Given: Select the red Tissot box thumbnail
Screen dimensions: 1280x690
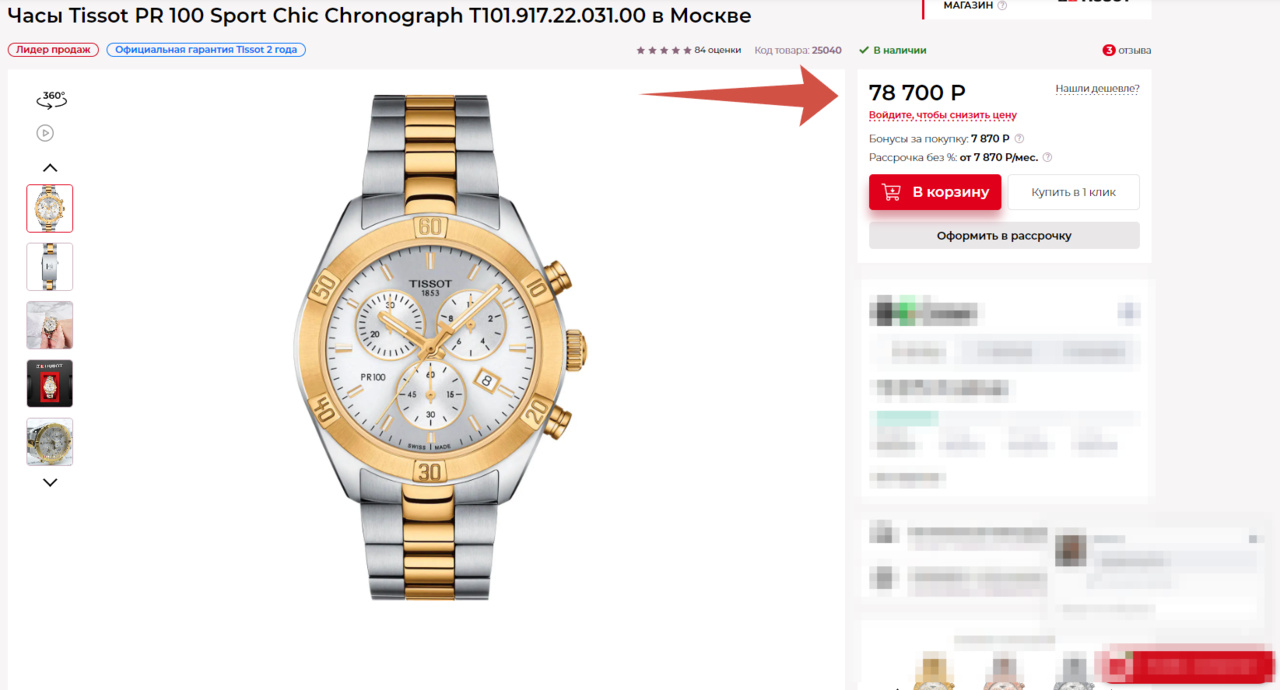Looking at the screenshot, I should coord(50,384).
